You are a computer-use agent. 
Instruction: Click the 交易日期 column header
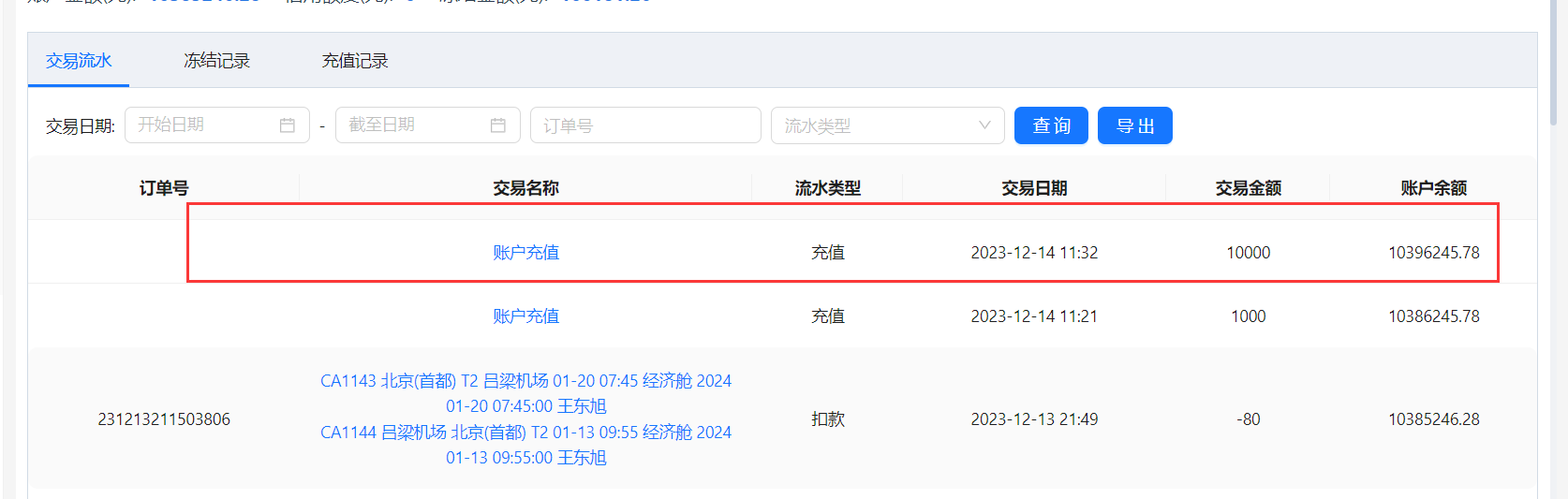tap(1033, 188)
